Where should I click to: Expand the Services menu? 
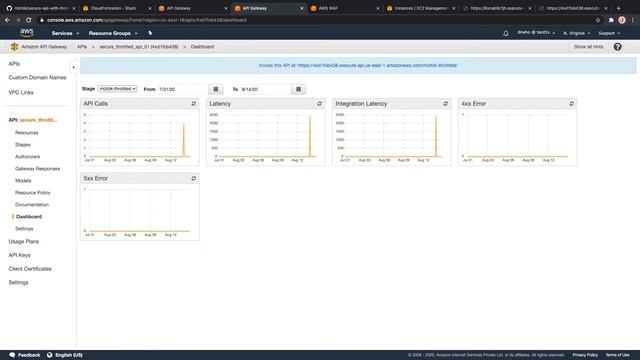65,33
